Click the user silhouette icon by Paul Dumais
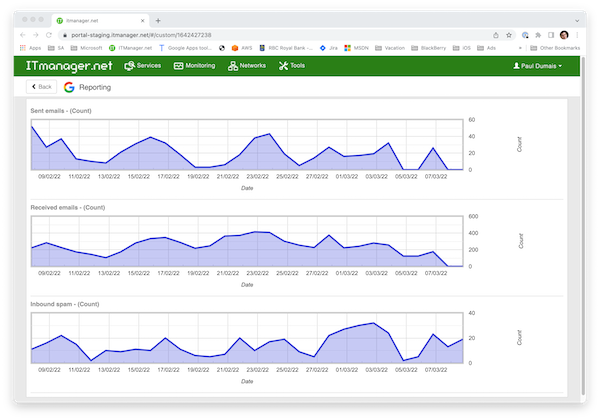This screenshot has height=420, width=600. (x=516, y=66)
